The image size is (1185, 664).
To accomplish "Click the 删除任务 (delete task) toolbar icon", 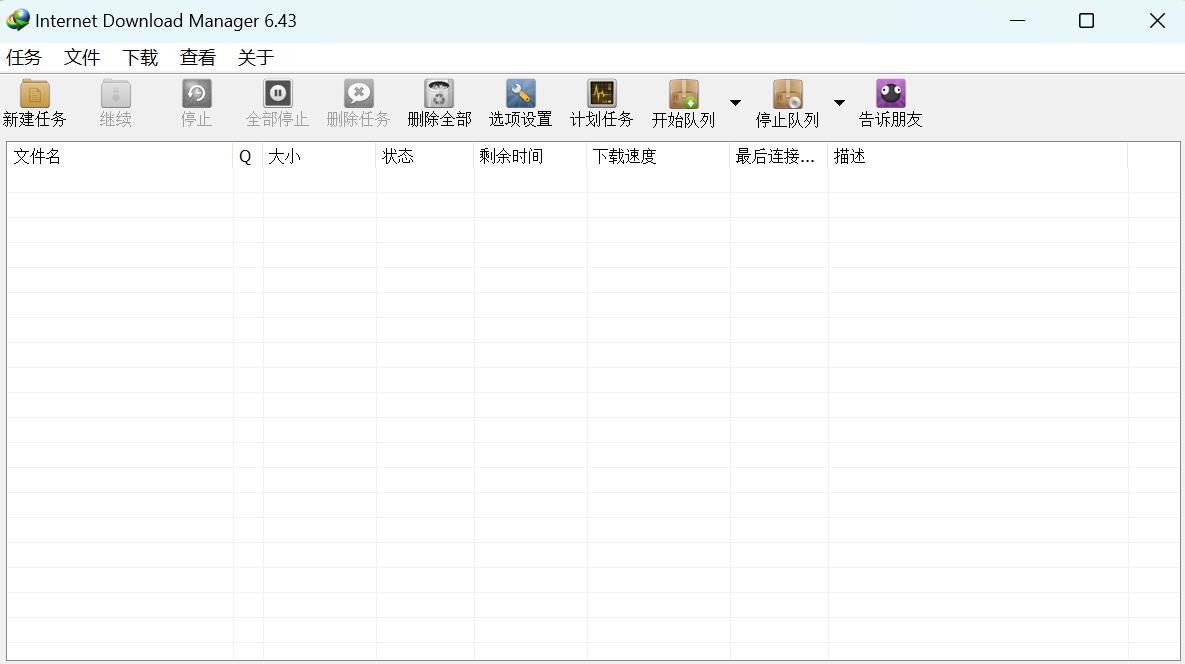I will coord(358,94).
